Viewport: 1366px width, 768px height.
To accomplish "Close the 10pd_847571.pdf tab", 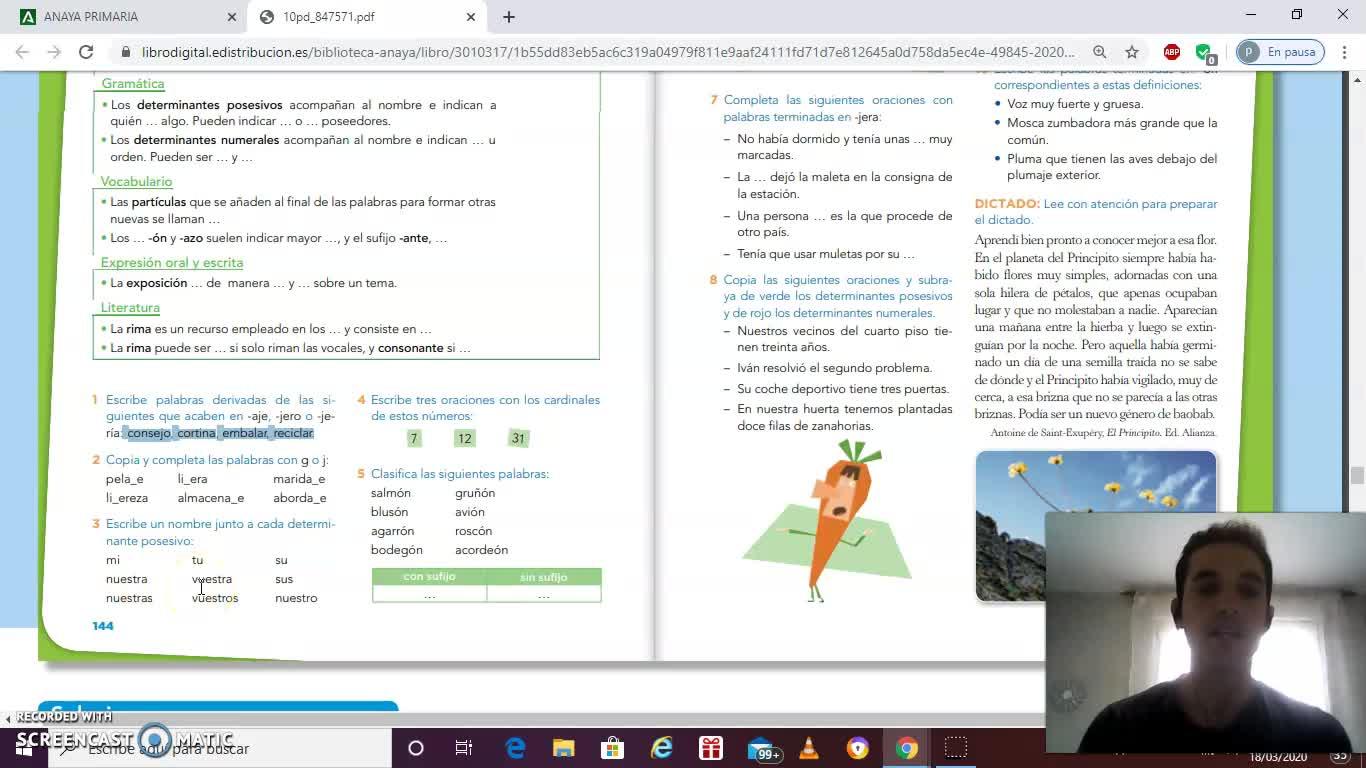I will tap(471, 17).
